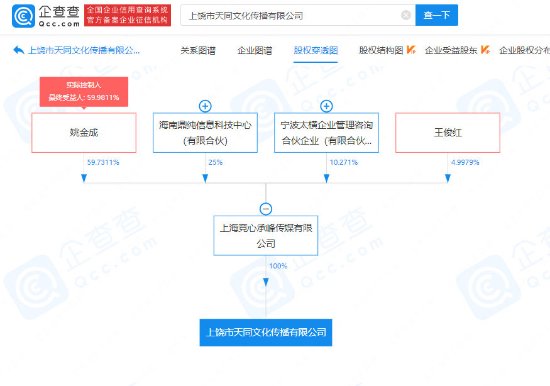Viewport: 550px width, 386px height.
Task: Select the blue 上饶市天同文化传播有限公司 node
Action: 266,332
